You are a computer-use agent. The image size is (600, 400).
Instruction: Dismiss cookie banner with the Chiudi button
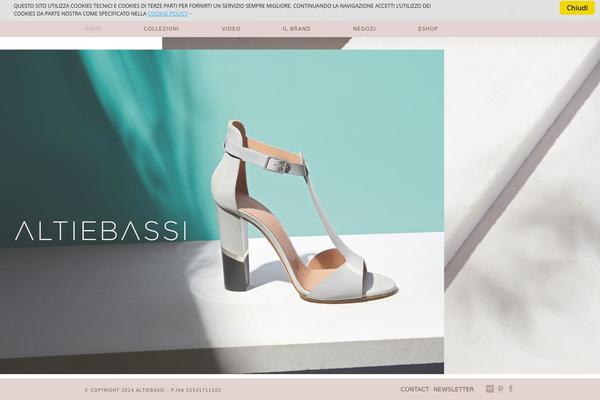click(577, 8)
